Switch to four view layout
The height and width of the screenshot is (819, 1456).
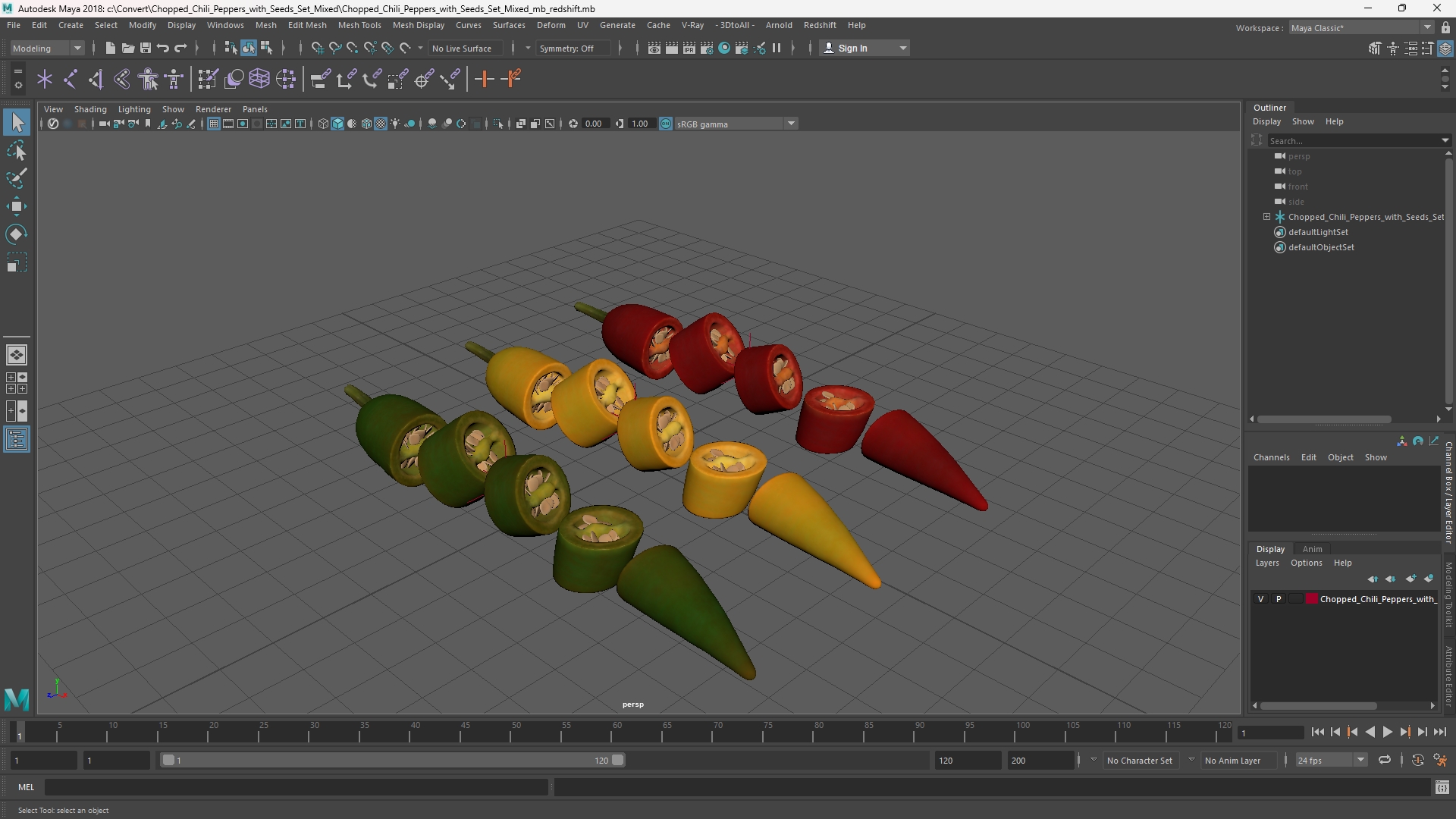tap(17, 383)
